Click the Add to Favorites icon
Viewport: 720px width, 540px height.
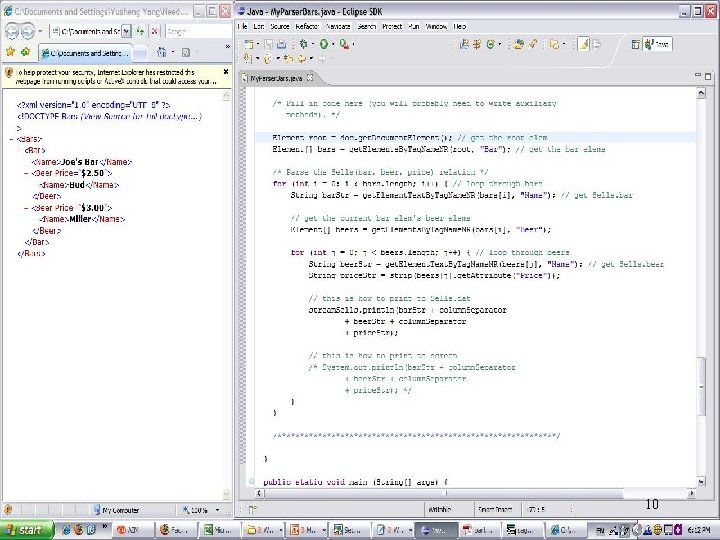[x=24, y=51]
